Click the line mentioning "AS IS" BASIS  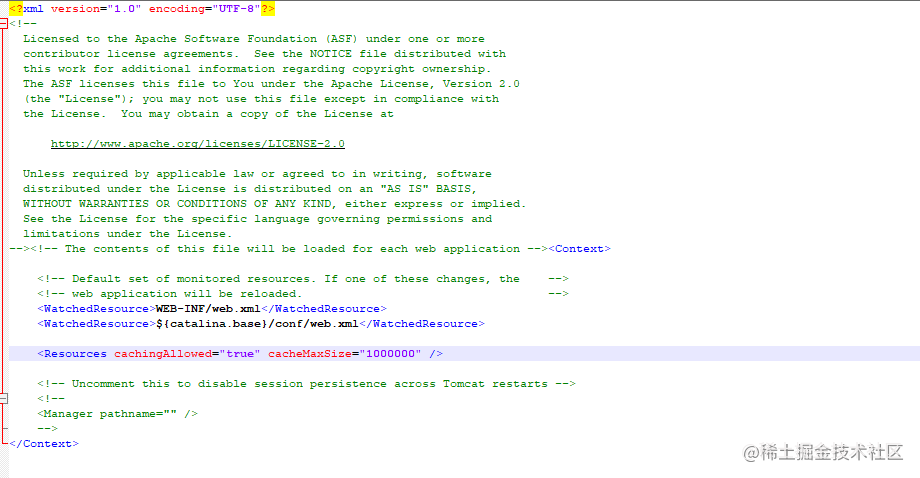click(x=250, y=189)
